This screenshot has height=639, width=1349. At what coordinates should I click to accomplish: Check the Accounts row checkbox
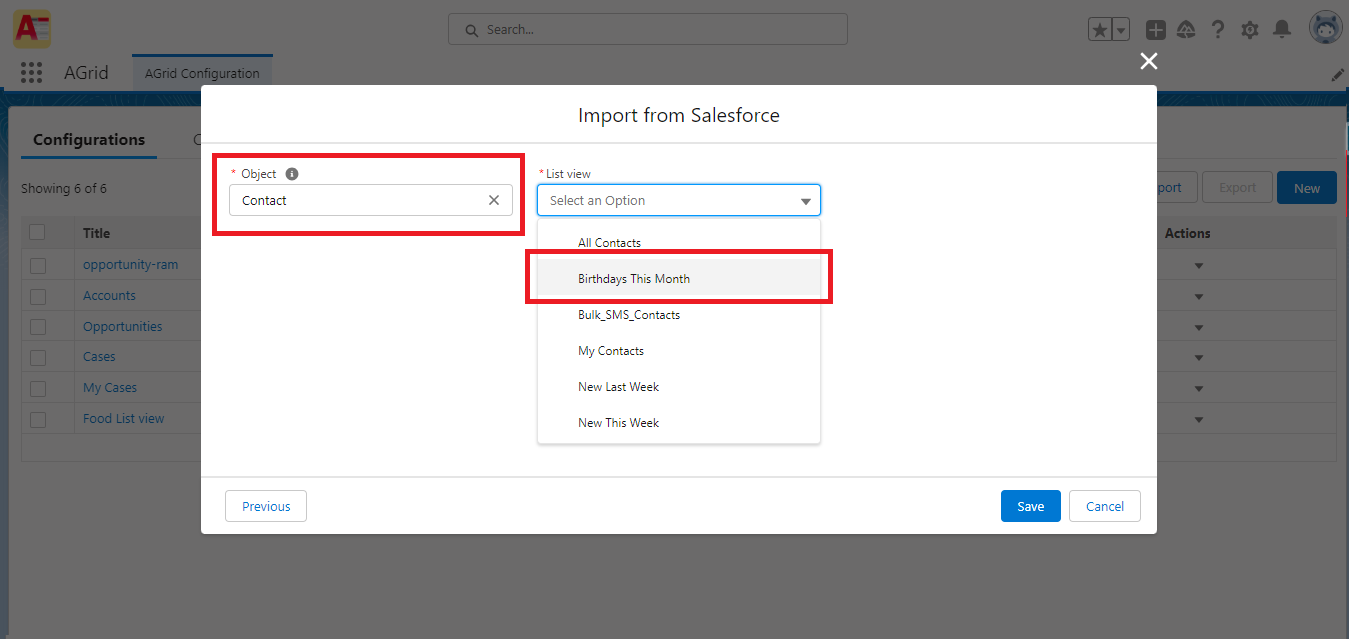[x=38, y=297]
